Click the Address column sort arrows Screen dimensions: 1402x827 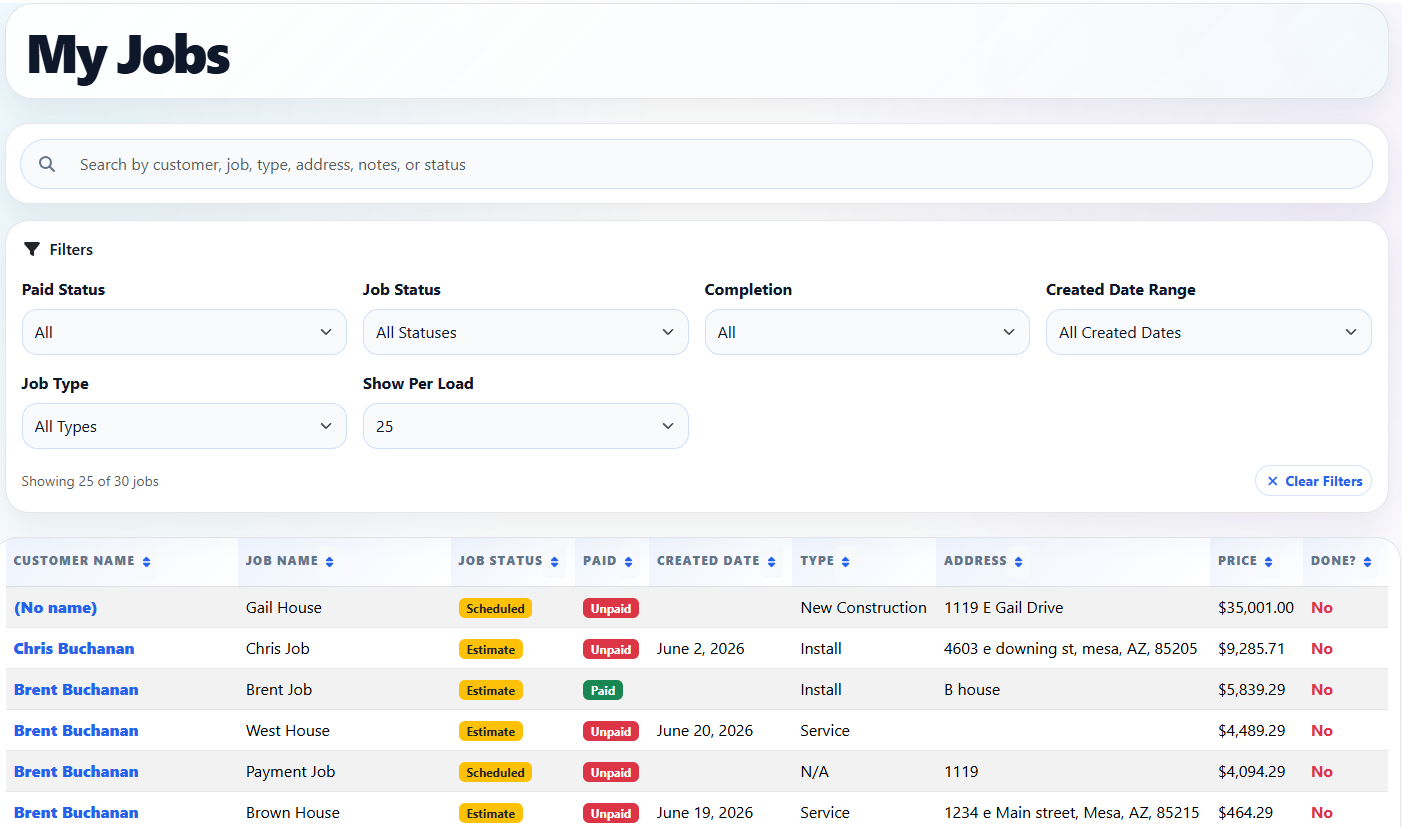pos(1018,562)
